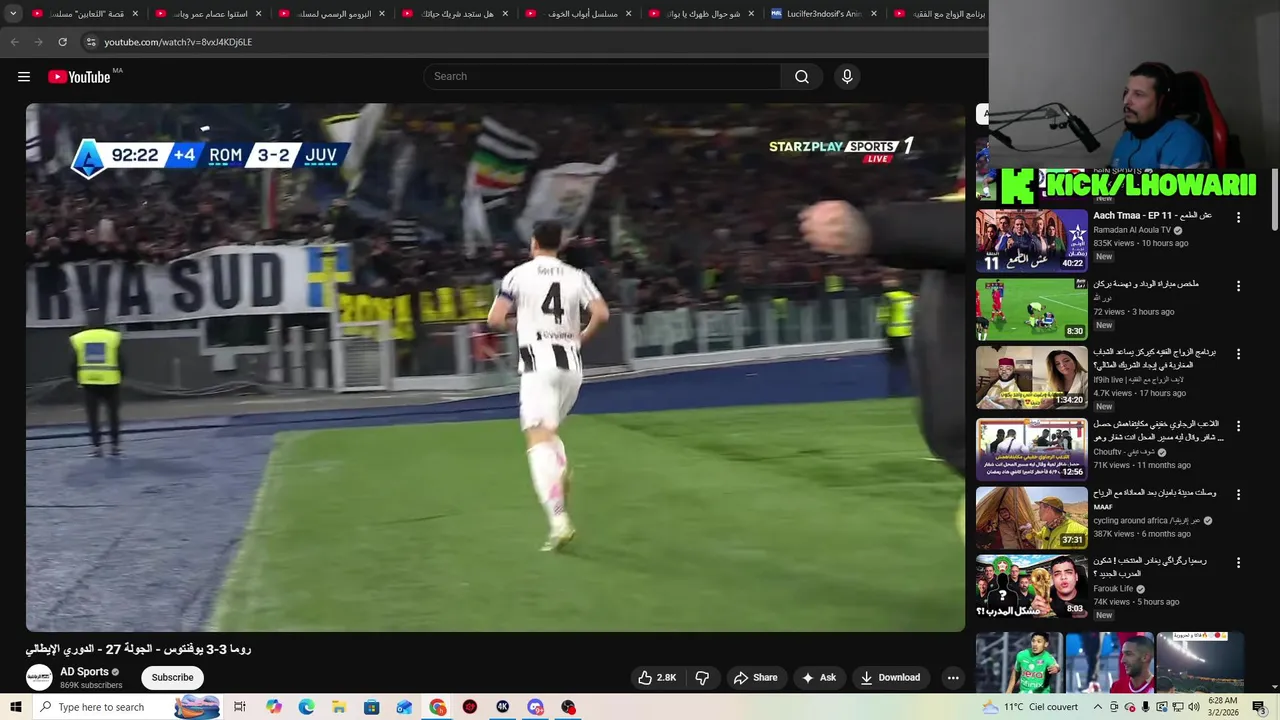Open options menu for Chouftv video
The height and width of the screenshot is (720, 1280).
[x=1238, y=425]
